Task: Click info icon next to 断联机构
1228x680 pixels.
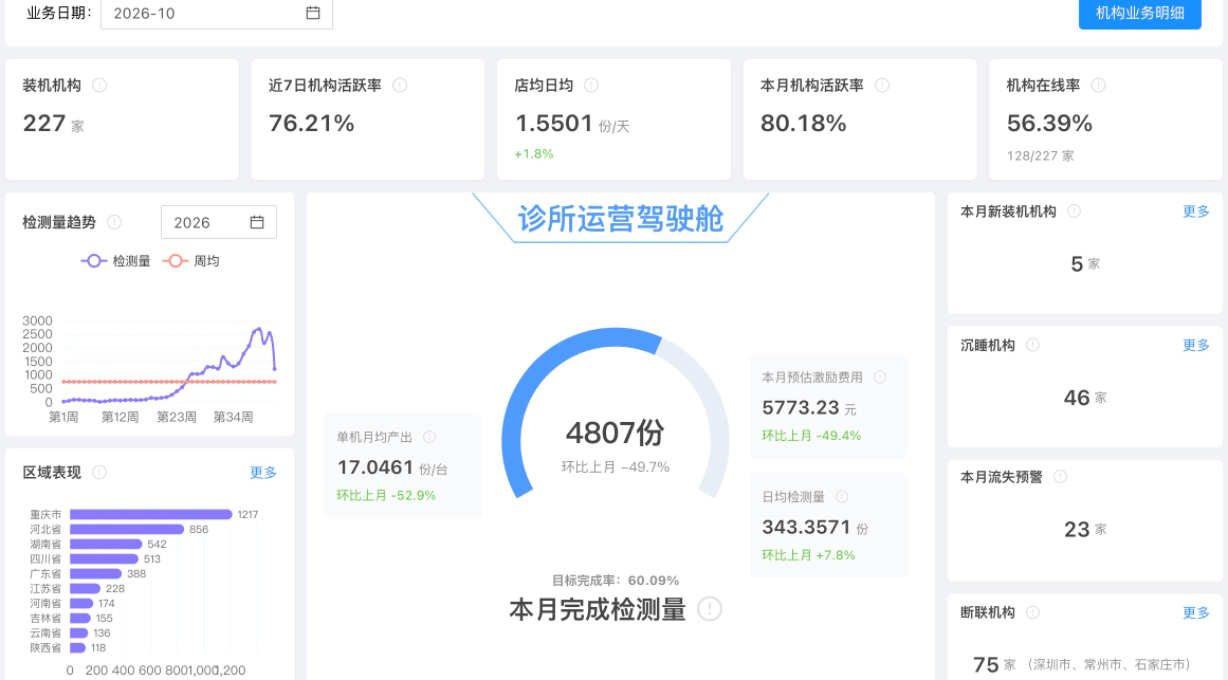Action: pos(1033,612)
